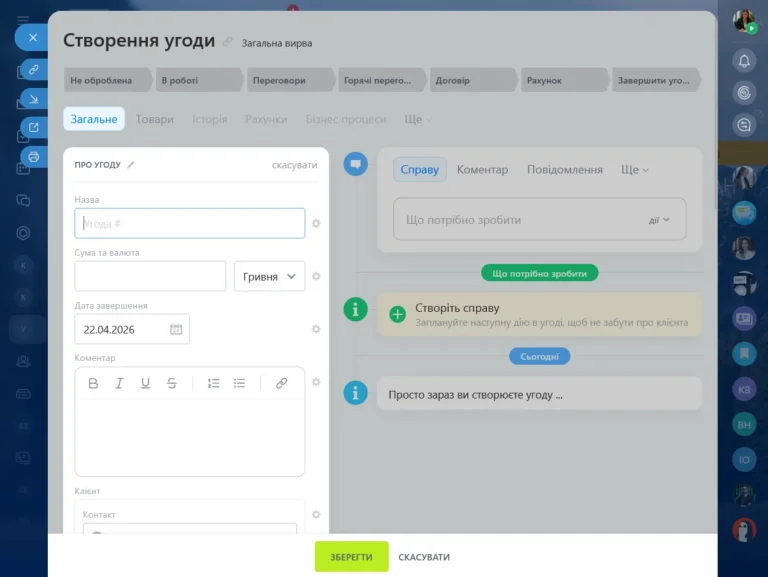The height and width of the screenshot is (577, 768).
Task: Click the Створіть справу card
Action: 539,314
